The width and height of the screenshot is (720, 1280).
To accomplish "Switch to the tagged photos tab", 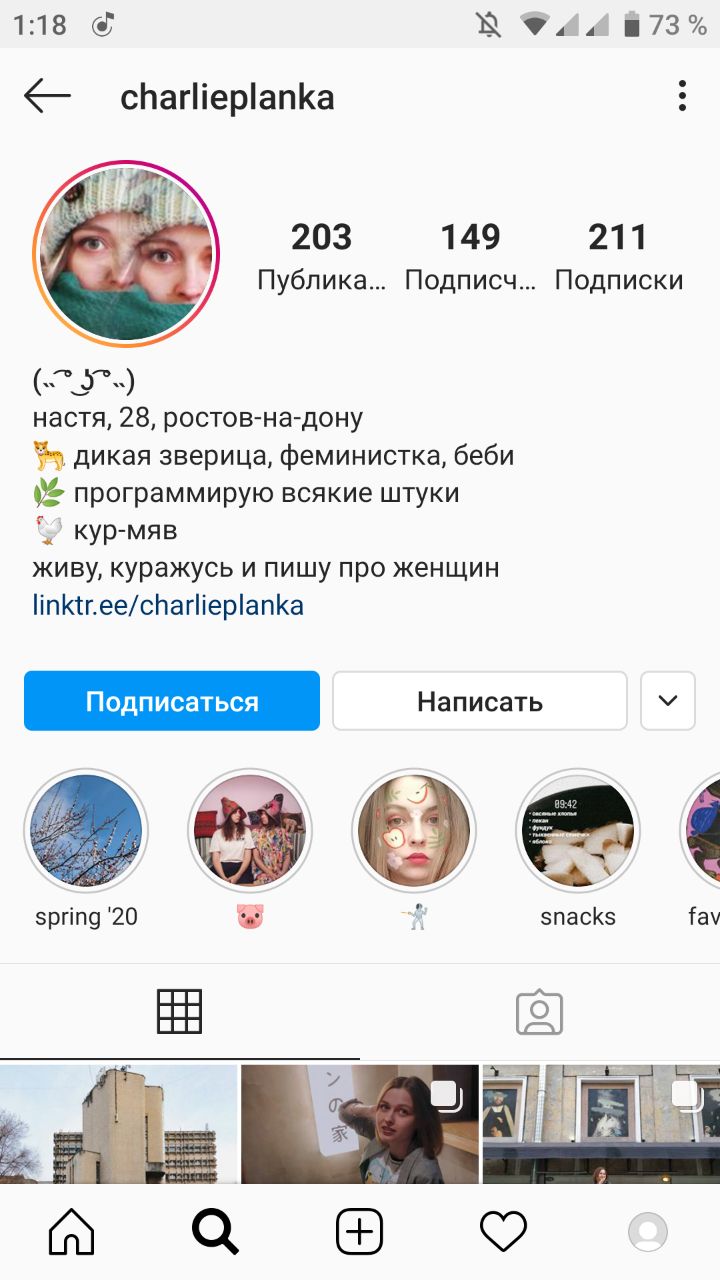I will (x=540, y=1011).
